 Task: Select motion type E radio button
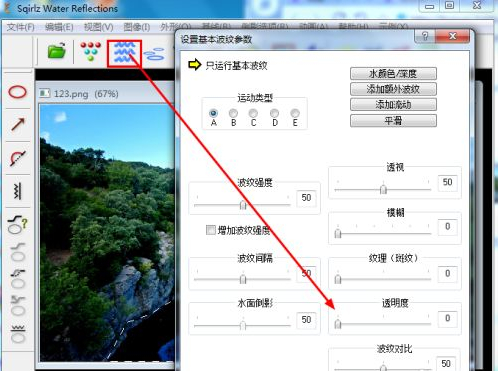[295, 113]
